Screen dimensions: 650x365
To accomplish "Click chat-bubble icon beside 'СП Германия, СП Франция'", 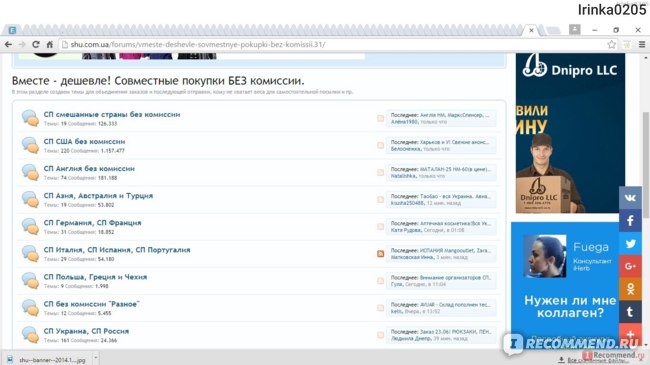I will (30, 226).
